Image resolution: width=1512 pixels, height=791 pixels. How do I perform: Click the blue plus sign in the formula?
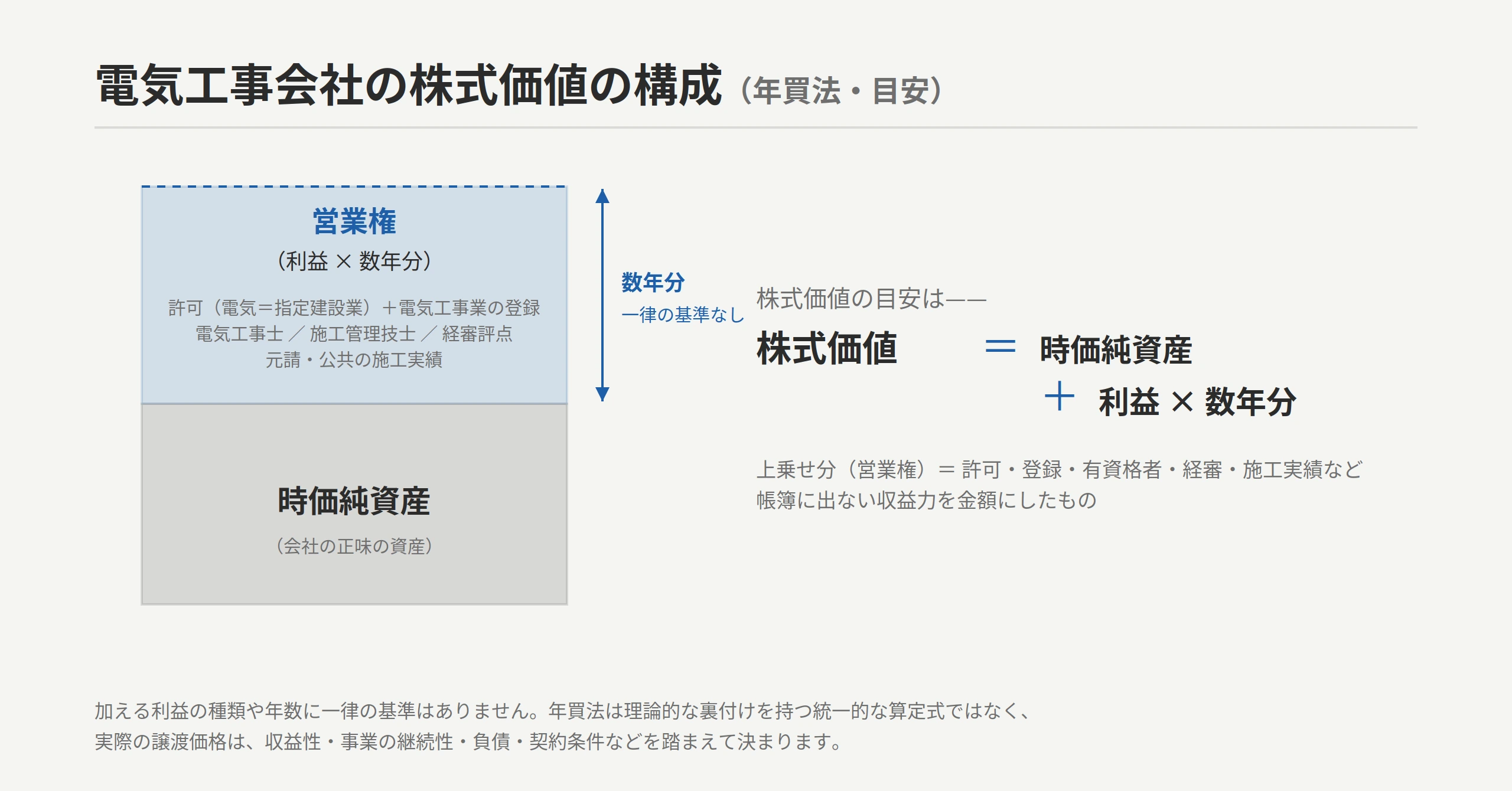[1060, 396]
